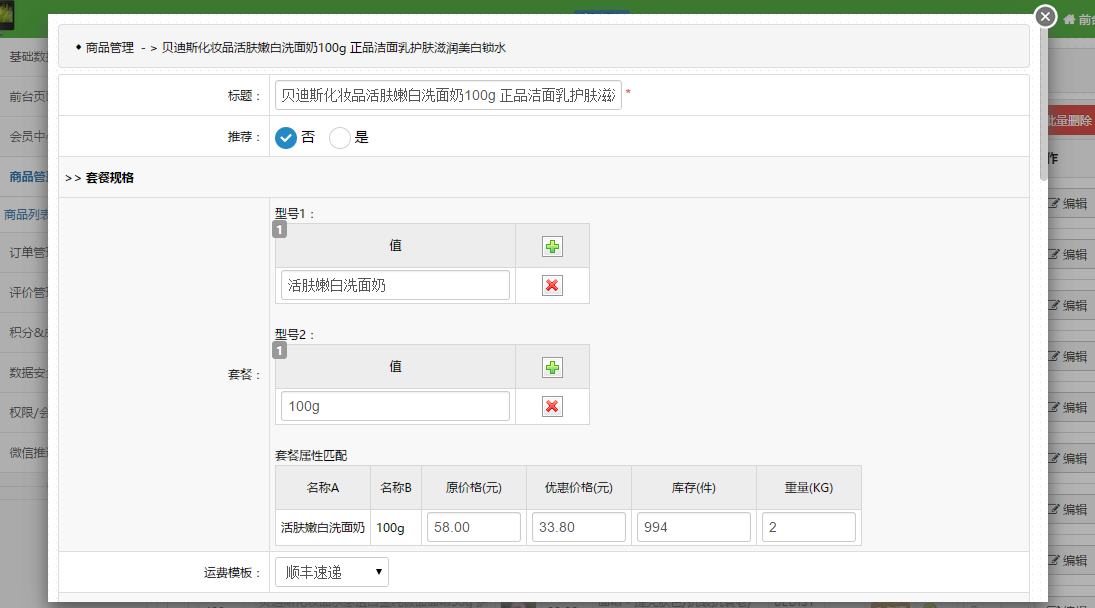Delete the 活肤嫩白洗面奶 value row
Screen dimensions: 1095x608
pos(552,286)
